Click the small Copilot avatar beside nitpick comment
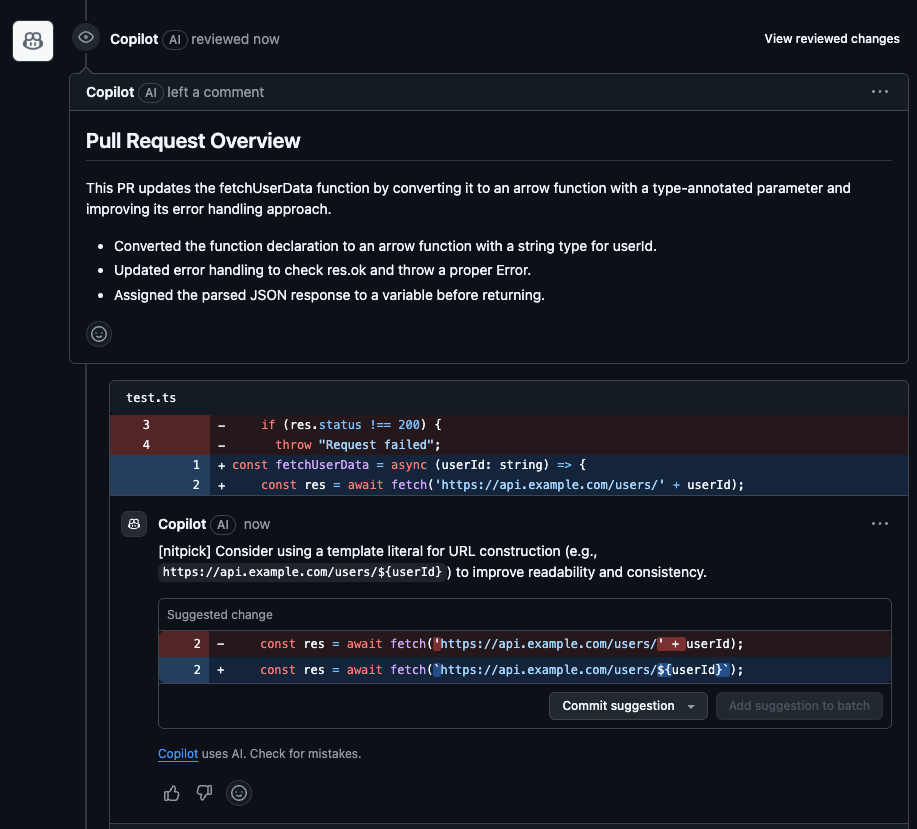The height and width of the screenshot is (829, 917). click(x=134, y=524)
